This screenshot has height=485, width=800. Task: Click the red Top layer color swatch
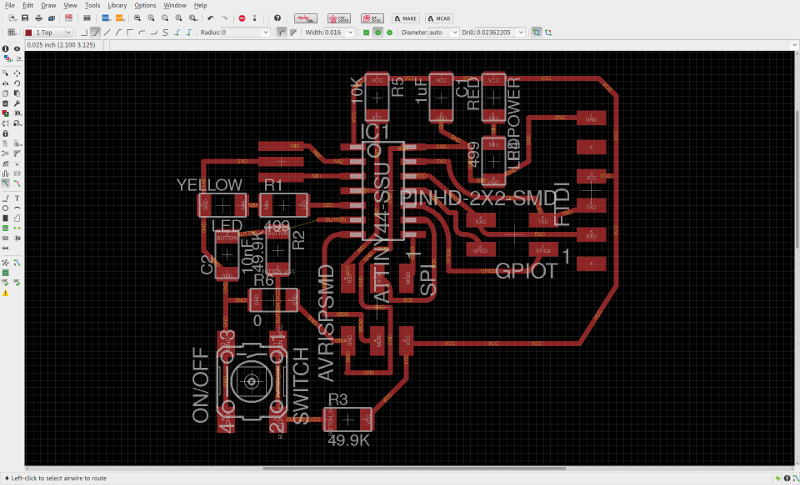click(x=29, y=32)
